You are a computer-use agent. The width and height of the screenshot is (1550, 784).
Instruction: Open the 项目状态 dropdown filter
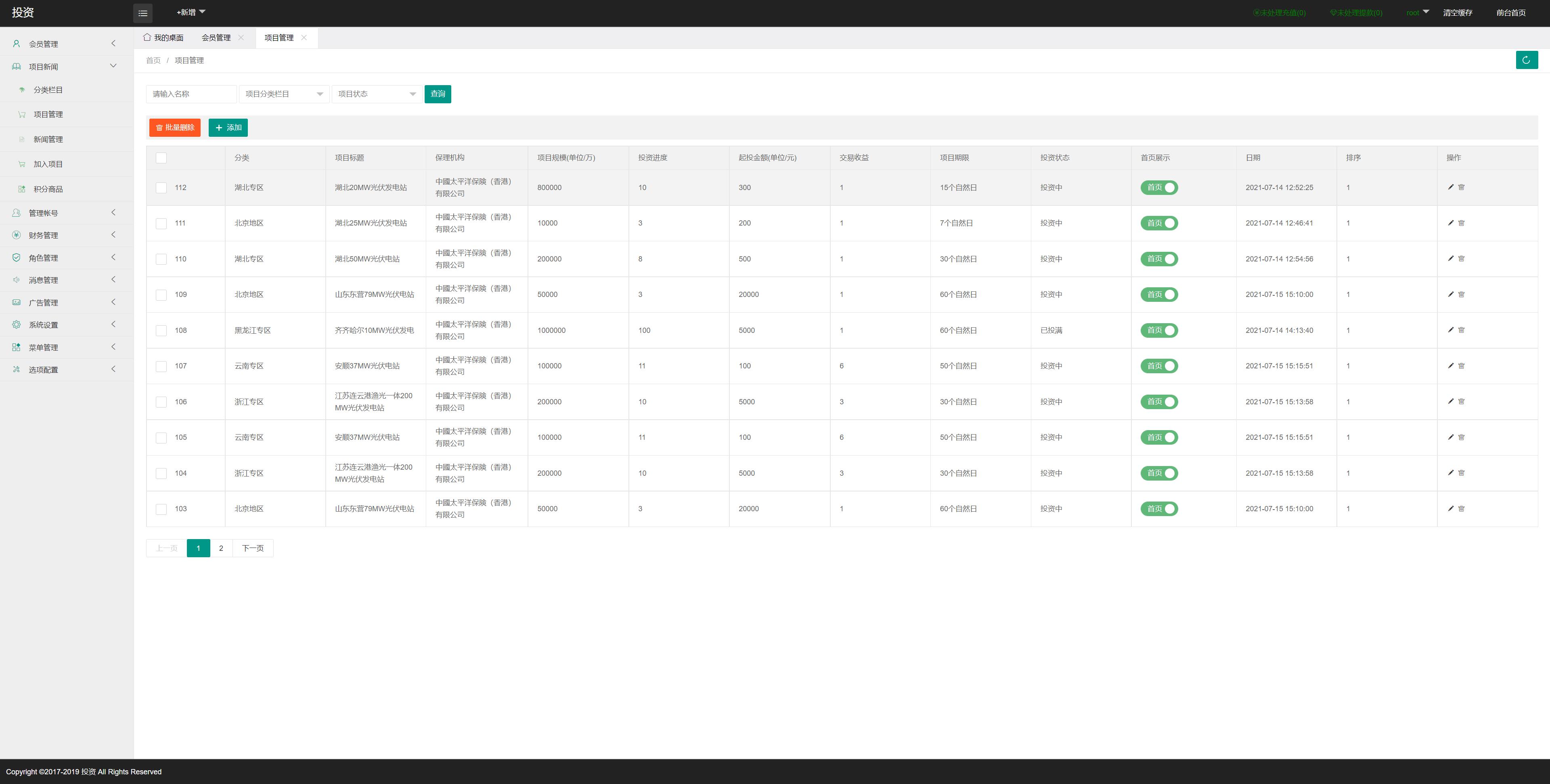pyautogui.click(x=376, y=94)
